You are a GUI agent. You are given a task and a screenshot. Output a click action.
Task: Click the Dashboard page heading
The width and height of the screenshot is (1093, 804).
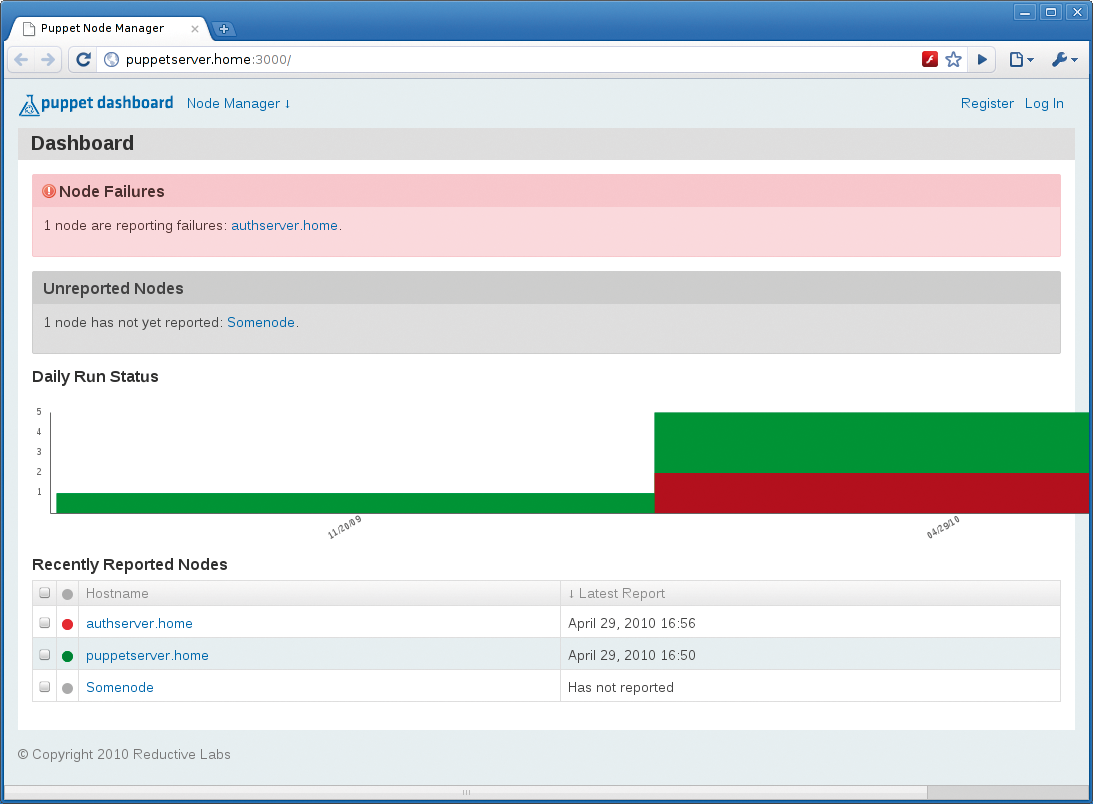click(x=82, y=143)
